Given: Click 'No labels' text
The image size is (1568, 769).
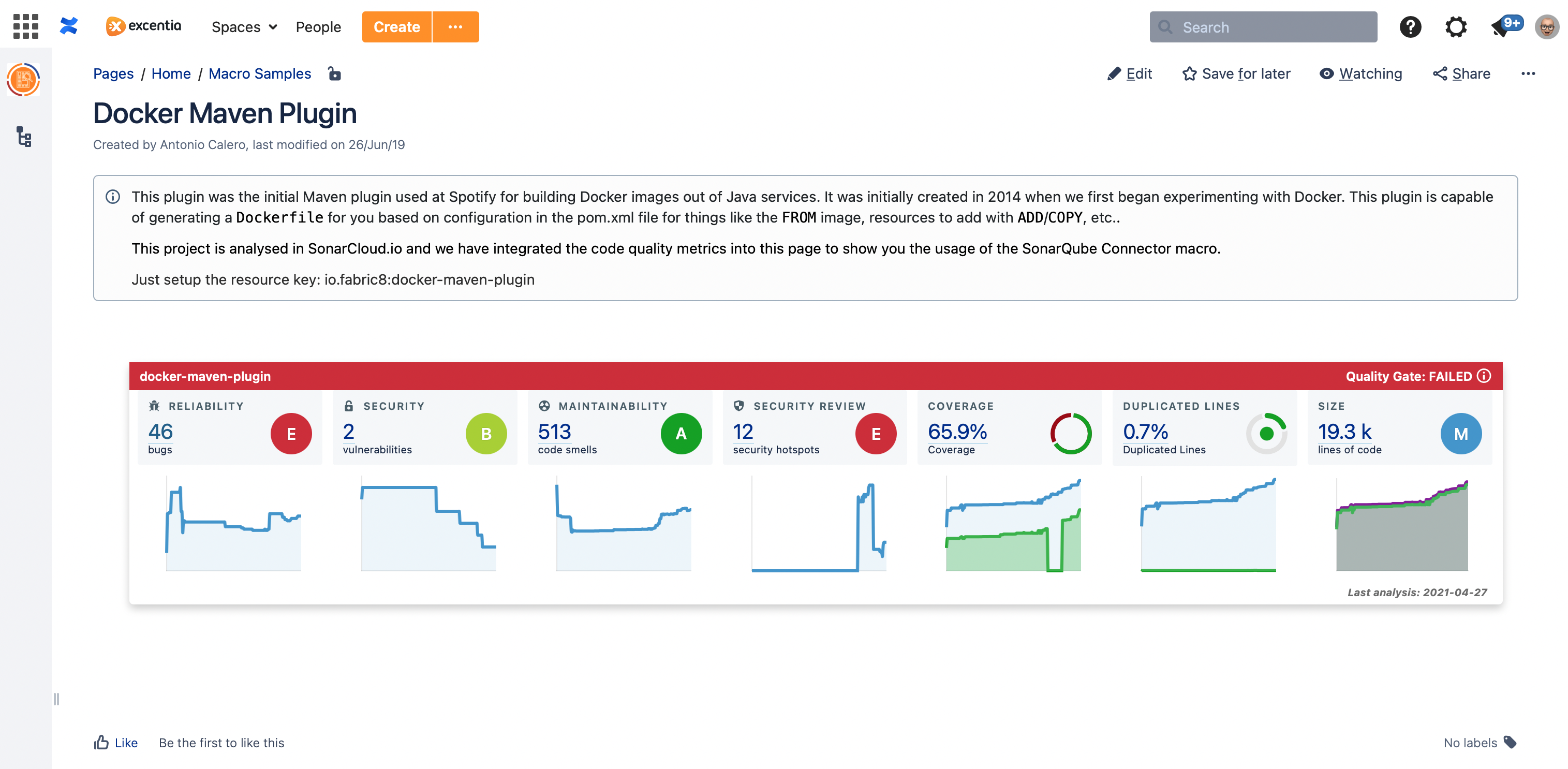Looking at the screenshot, I should [1470, 743].
